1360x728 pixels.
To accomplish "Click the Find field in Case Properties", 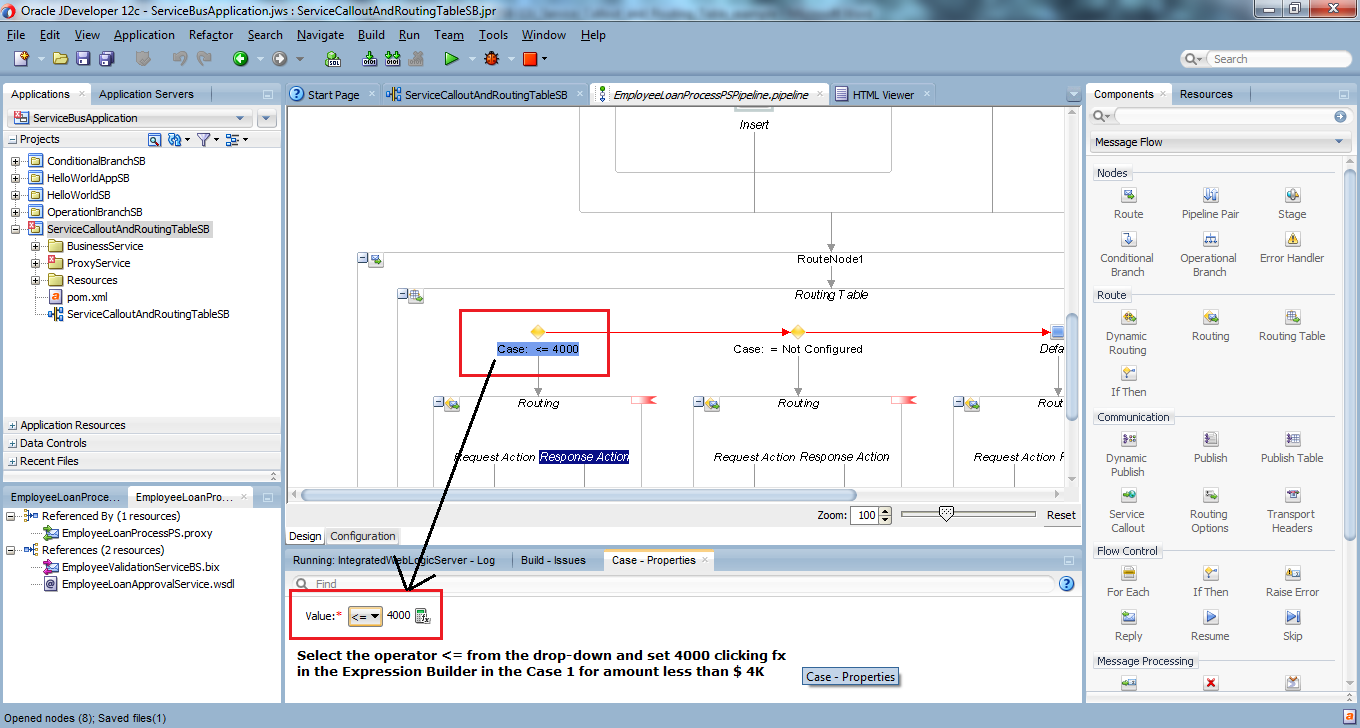I will [x=675, y=583].
